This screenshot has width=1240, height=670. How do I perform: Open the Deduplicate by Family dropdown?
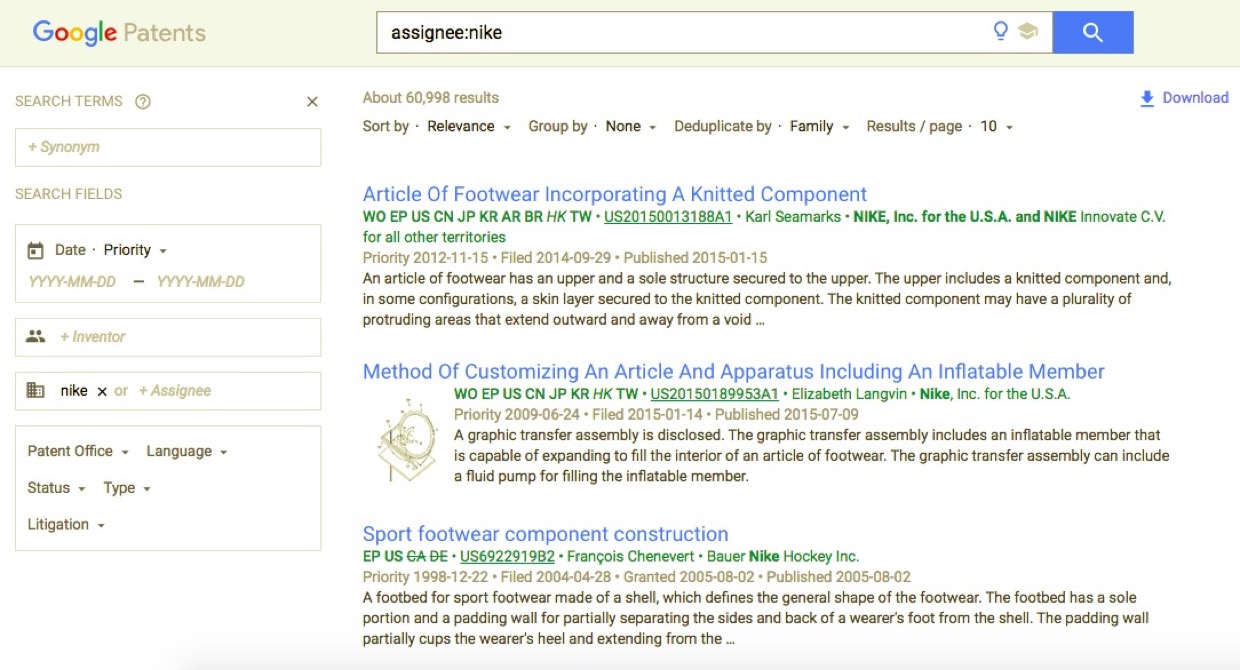pyautogui.click(x=820, y=127)
